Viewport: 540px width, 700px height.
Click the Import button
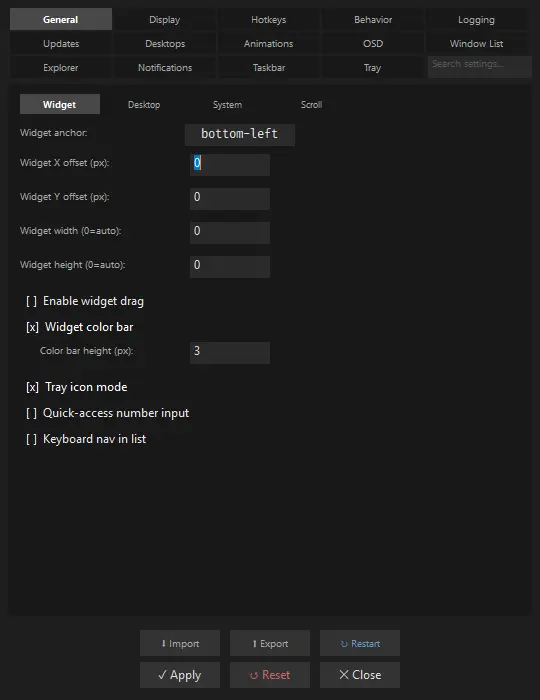pyautogui.click(x=180, y=643)
